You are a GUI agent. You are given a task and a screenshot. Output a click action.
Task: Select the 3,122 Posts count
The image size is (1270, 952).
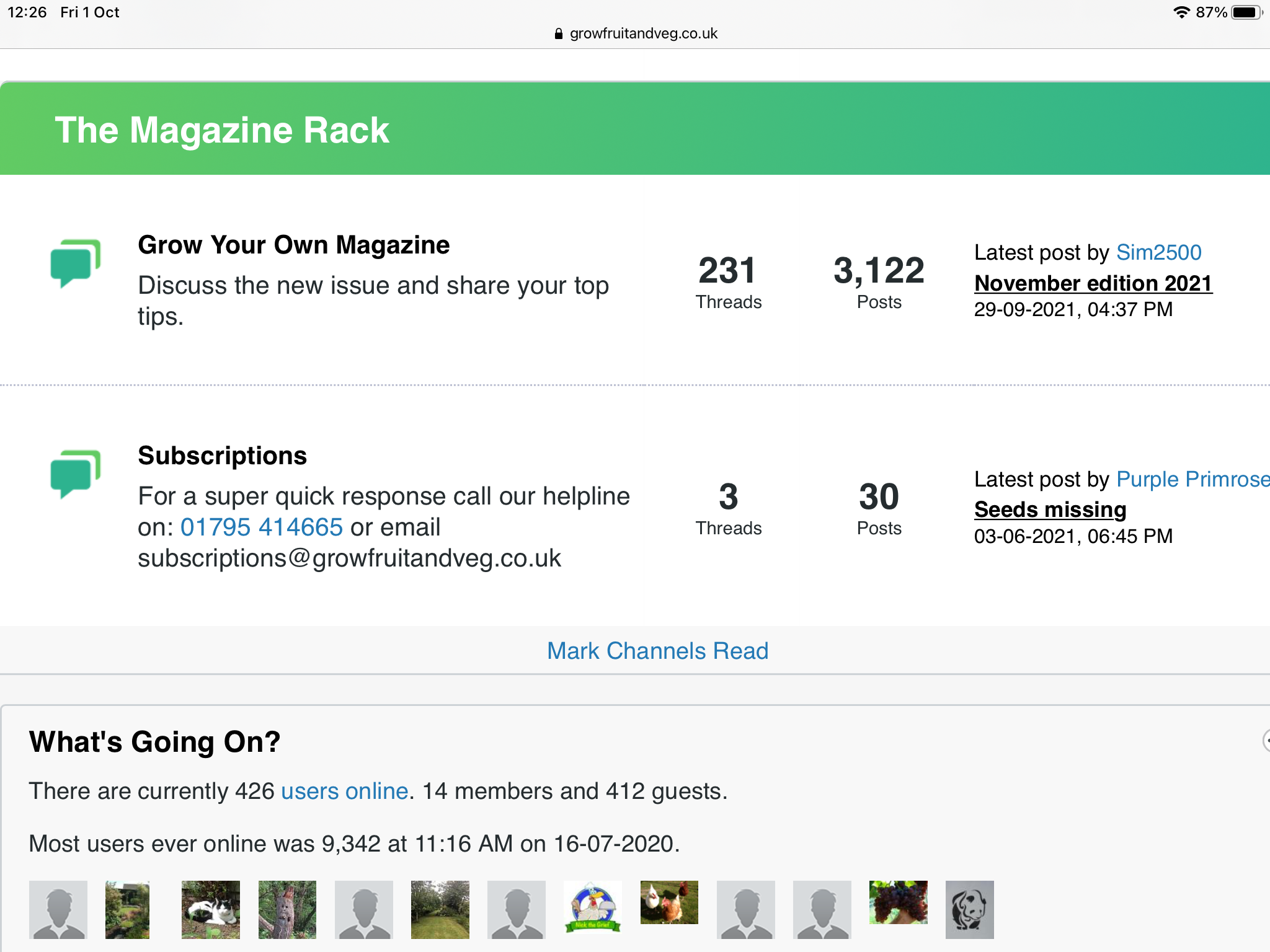tap(879, 281)
